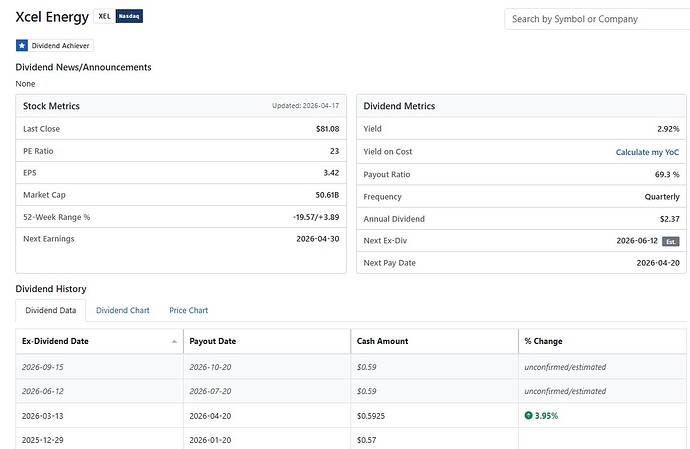
Task: Click the green up-arrow icon beside 3.95%
Action: pos(529,415)
